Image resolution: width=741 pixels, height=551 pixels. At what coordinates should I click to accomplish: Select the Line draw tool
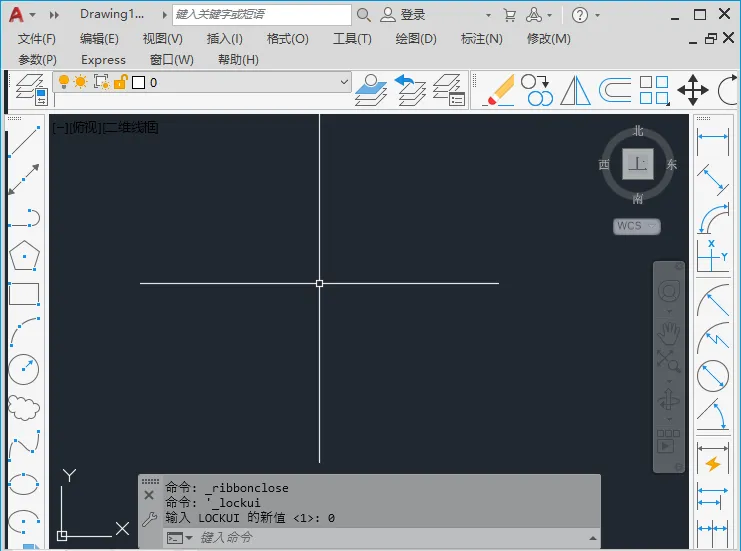click(x=24, y=141)
